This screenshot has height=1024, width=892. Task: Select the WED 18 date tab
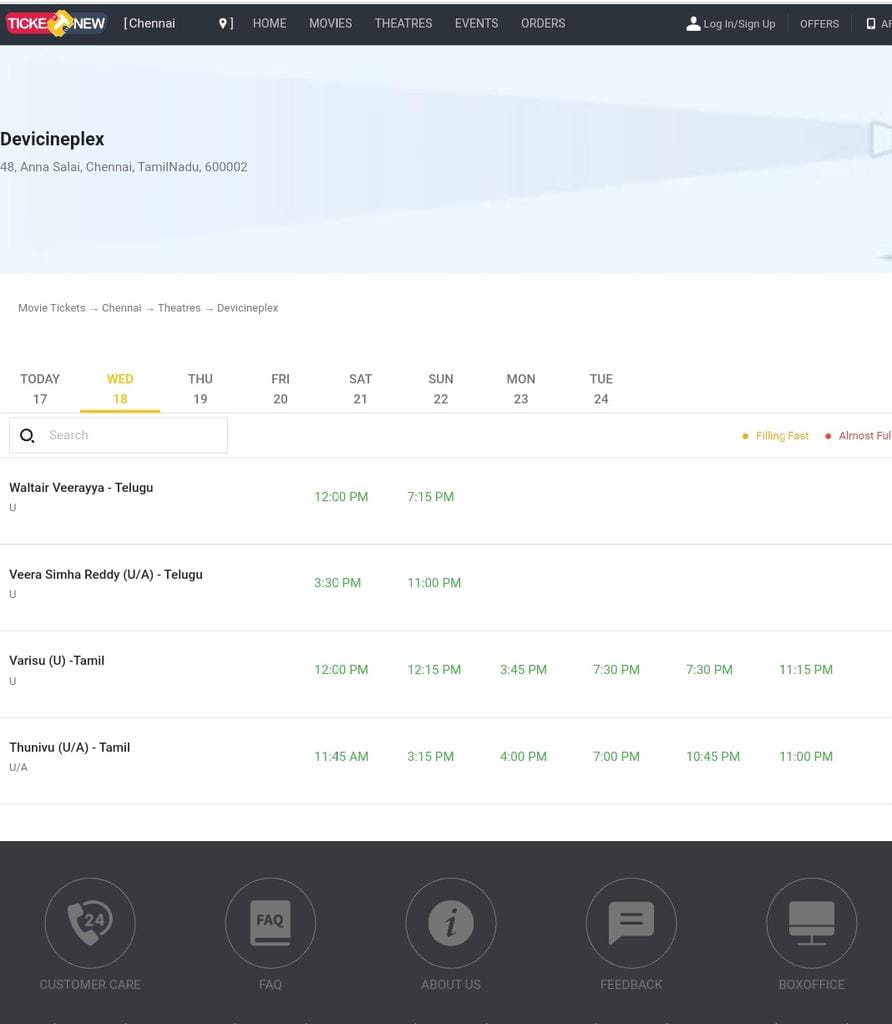pyautogui.click(x=120, y=389)
